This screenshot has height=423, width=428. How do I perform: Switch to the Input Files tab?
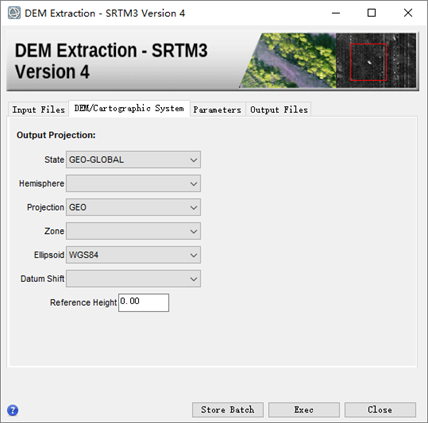pos(38,110)
